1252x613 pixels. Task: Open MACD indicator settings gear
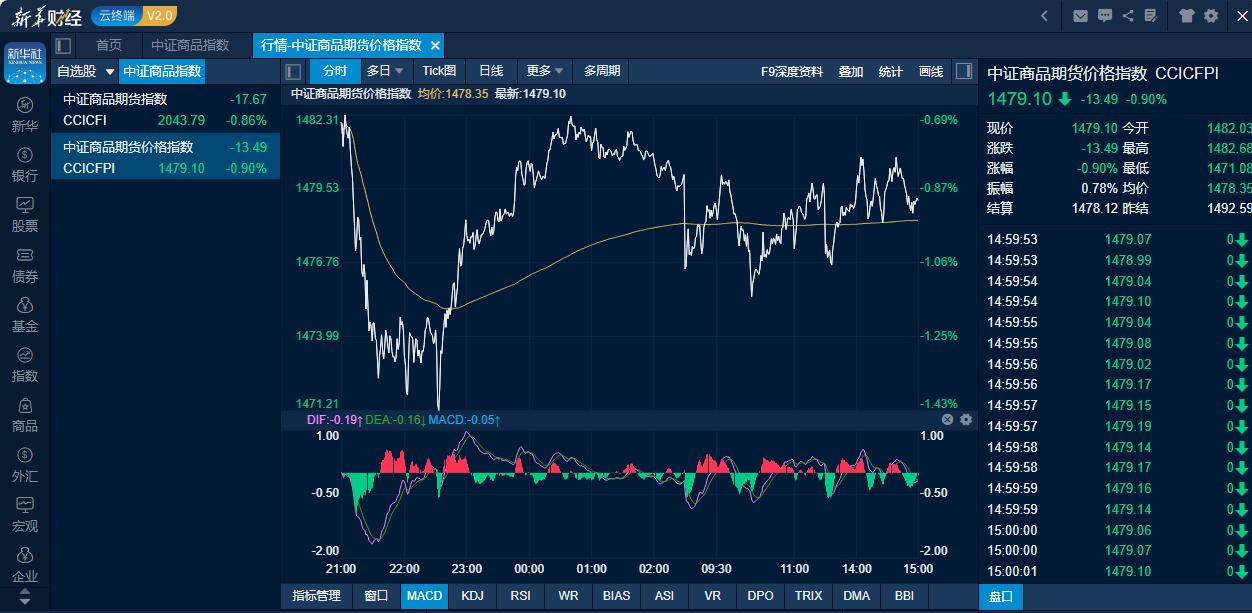(966, 420)
